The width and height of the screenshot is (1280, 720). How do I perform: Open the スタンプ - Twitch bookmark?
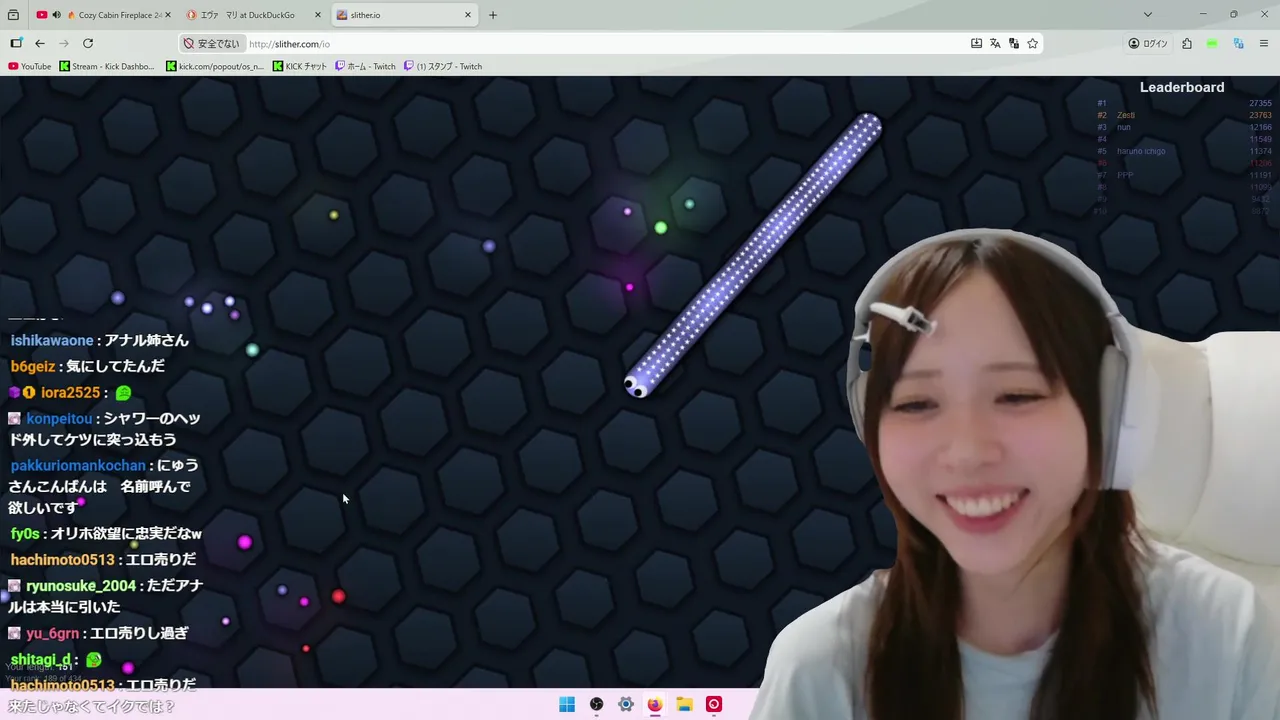(x=443, y=66)
